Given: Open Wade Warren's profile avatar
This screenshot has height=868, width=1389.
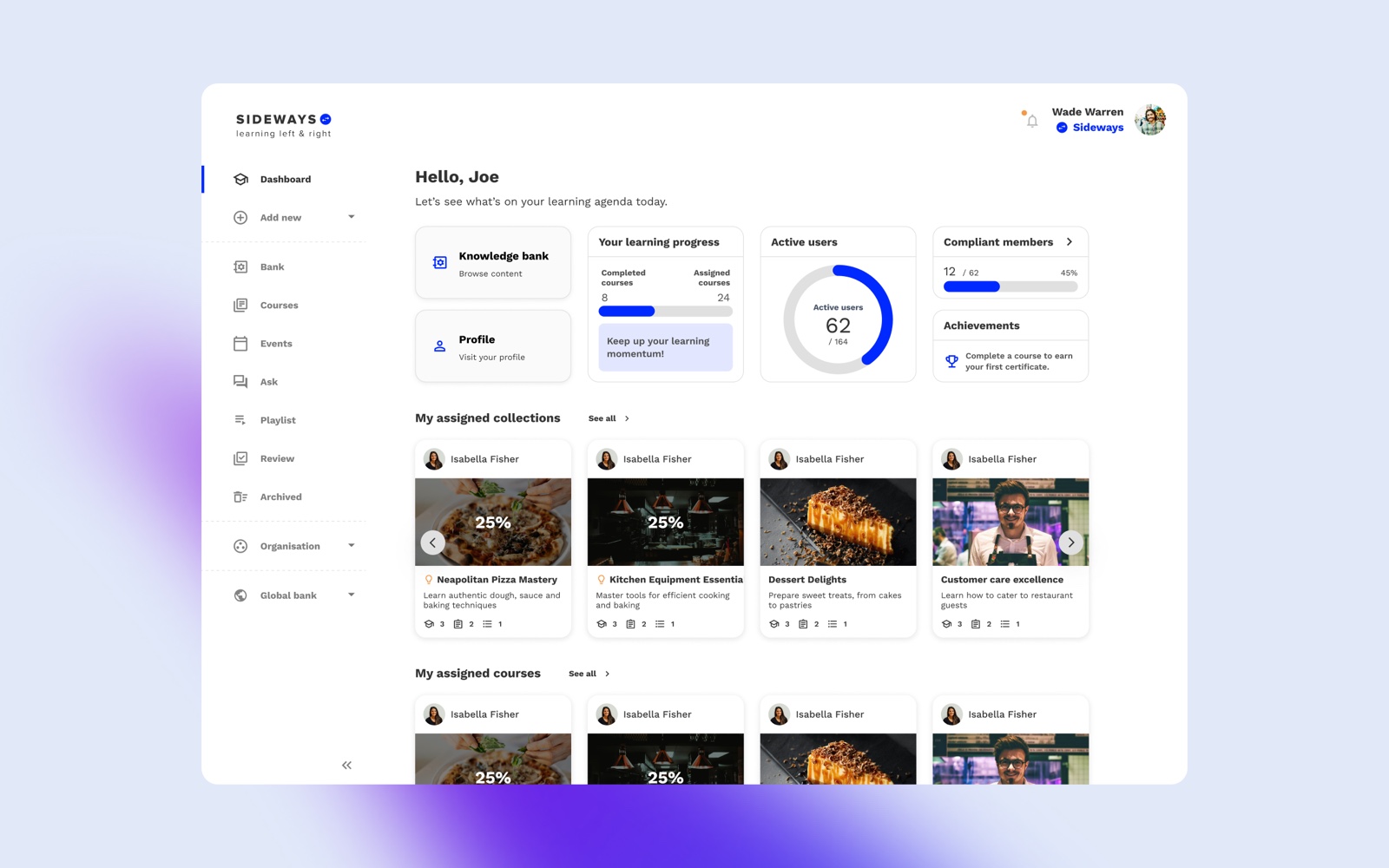Looking at the screenshot, I should click(1150, 120).
